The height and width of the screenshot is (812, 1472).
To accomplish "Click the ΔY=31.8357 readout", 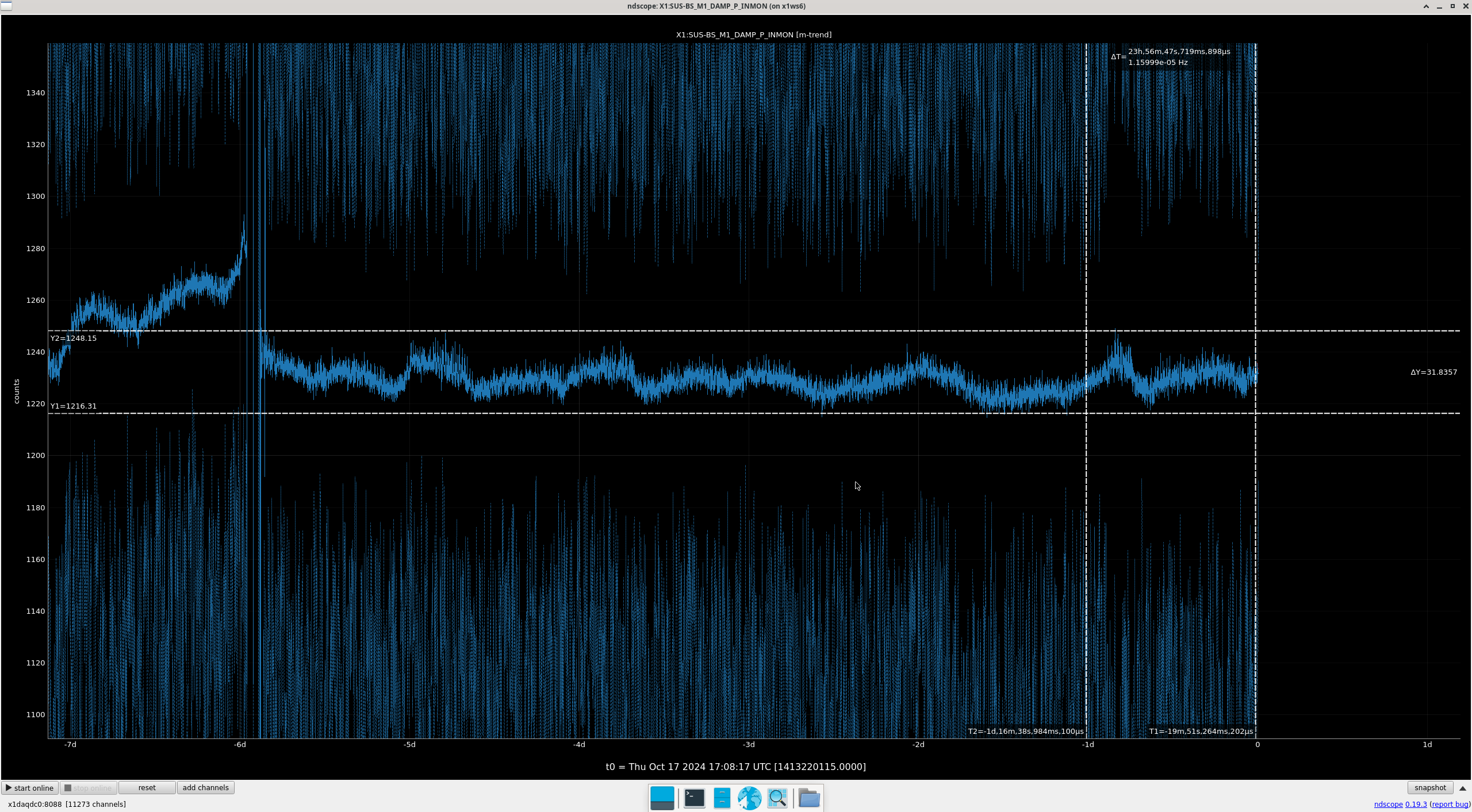I will click(x=1433, y=372).
